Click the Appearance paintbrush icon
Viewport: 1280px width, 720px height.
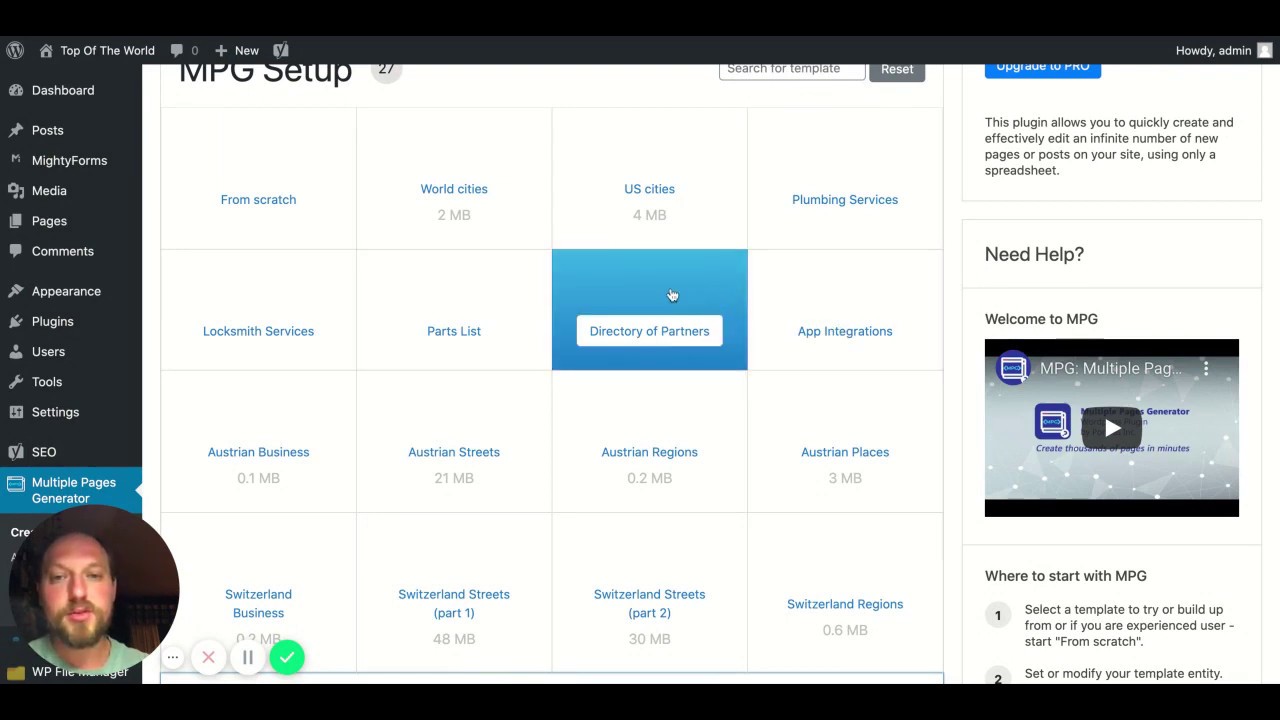16,291
